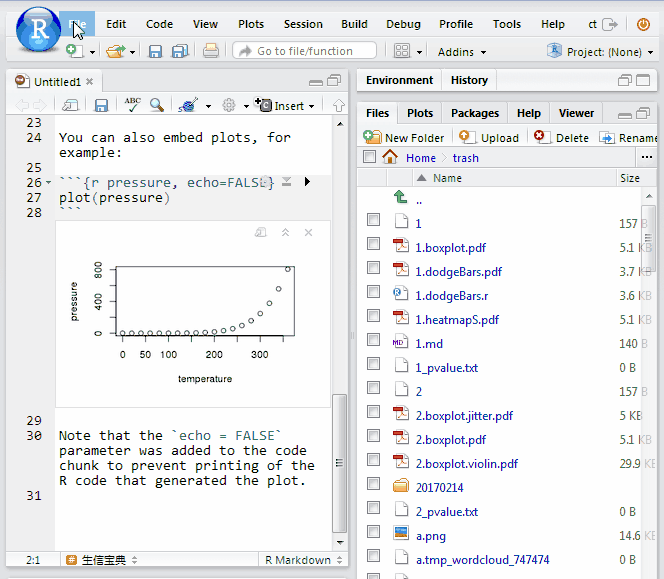The width and height of the screenshot is (664, 579).
Task: Open find and replace magnifier icon
Action: click(x=157, y=105)
